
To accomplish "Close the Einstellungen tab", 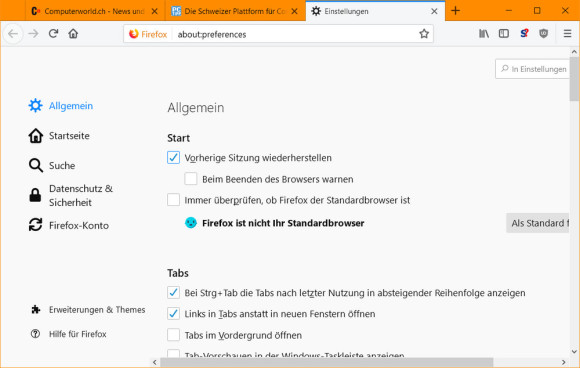I will [434, 11].
